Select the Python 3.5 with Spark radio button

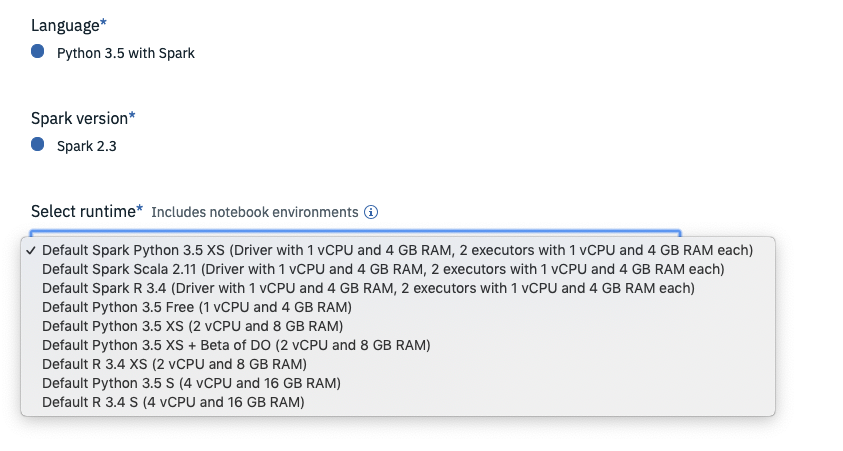point(38,51)
